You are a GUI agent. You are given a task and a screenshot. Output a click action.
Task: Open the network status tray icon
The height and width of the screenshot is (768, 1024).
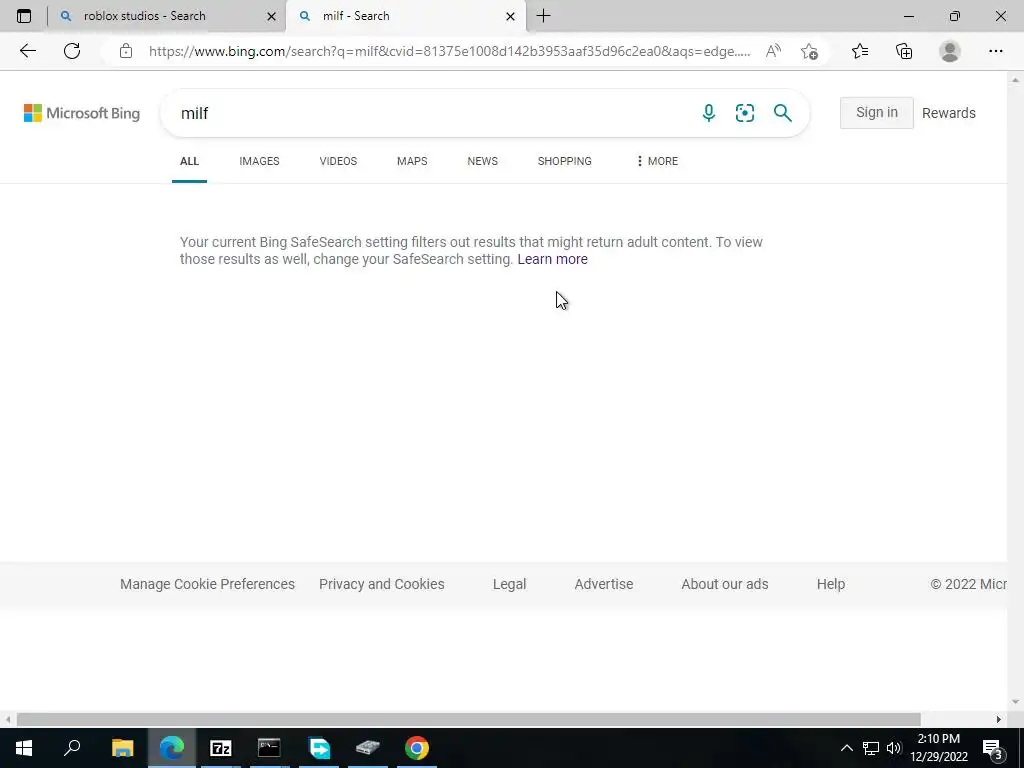click(871, 748)
